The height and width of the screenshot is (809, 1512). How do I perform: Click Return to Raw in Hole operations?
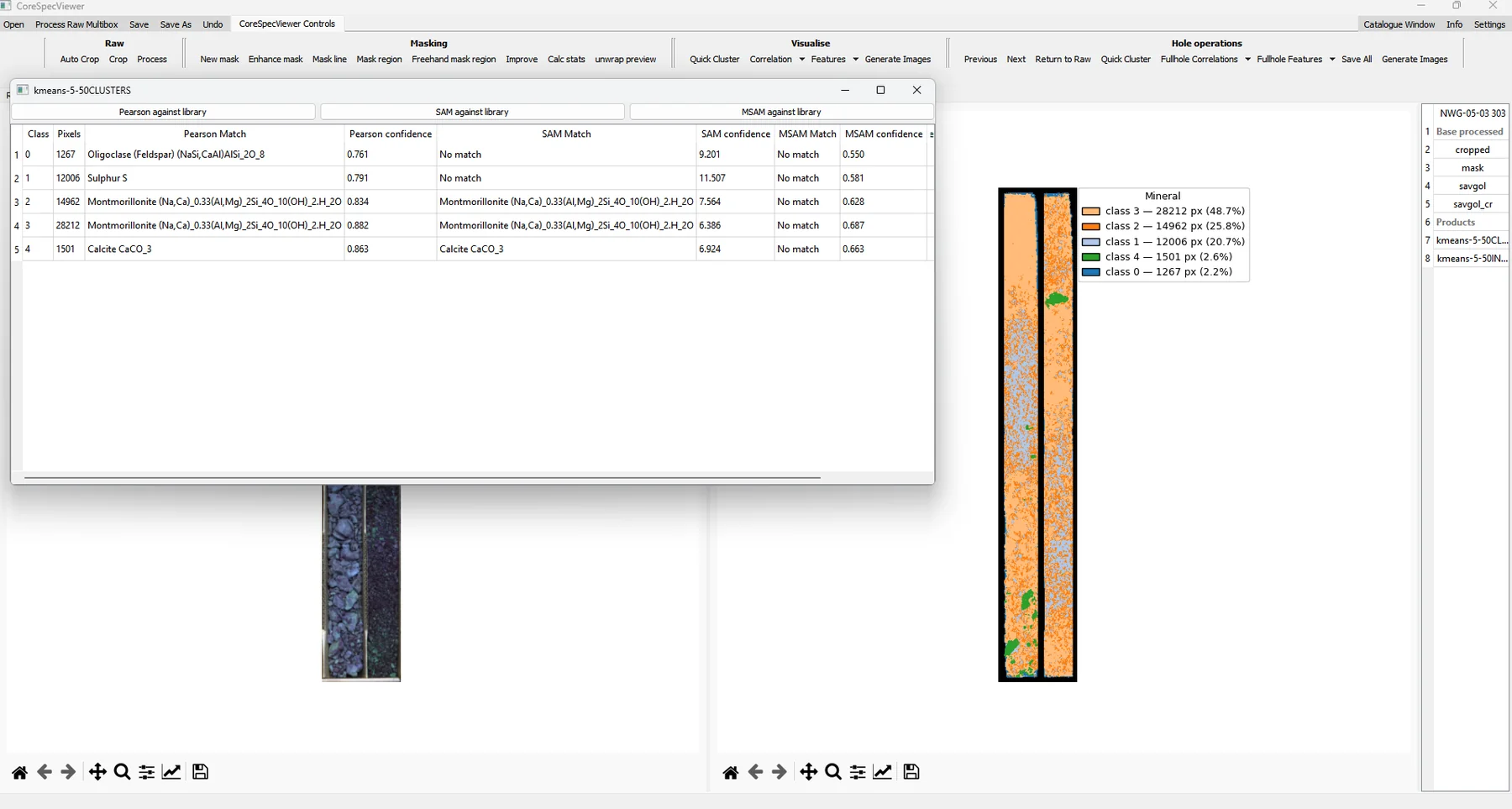click(x=1063, y=60)
